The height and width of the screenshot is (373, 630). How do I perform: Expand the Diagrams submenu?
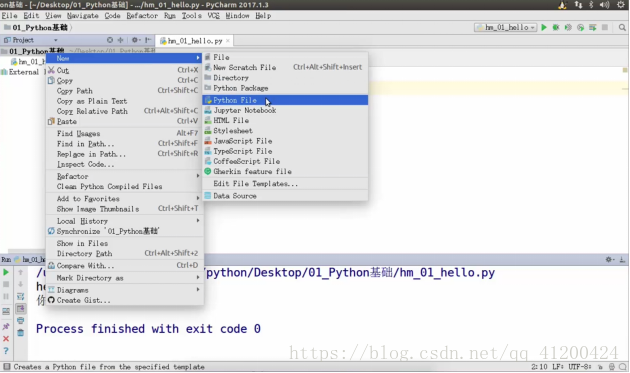[125, 290]
